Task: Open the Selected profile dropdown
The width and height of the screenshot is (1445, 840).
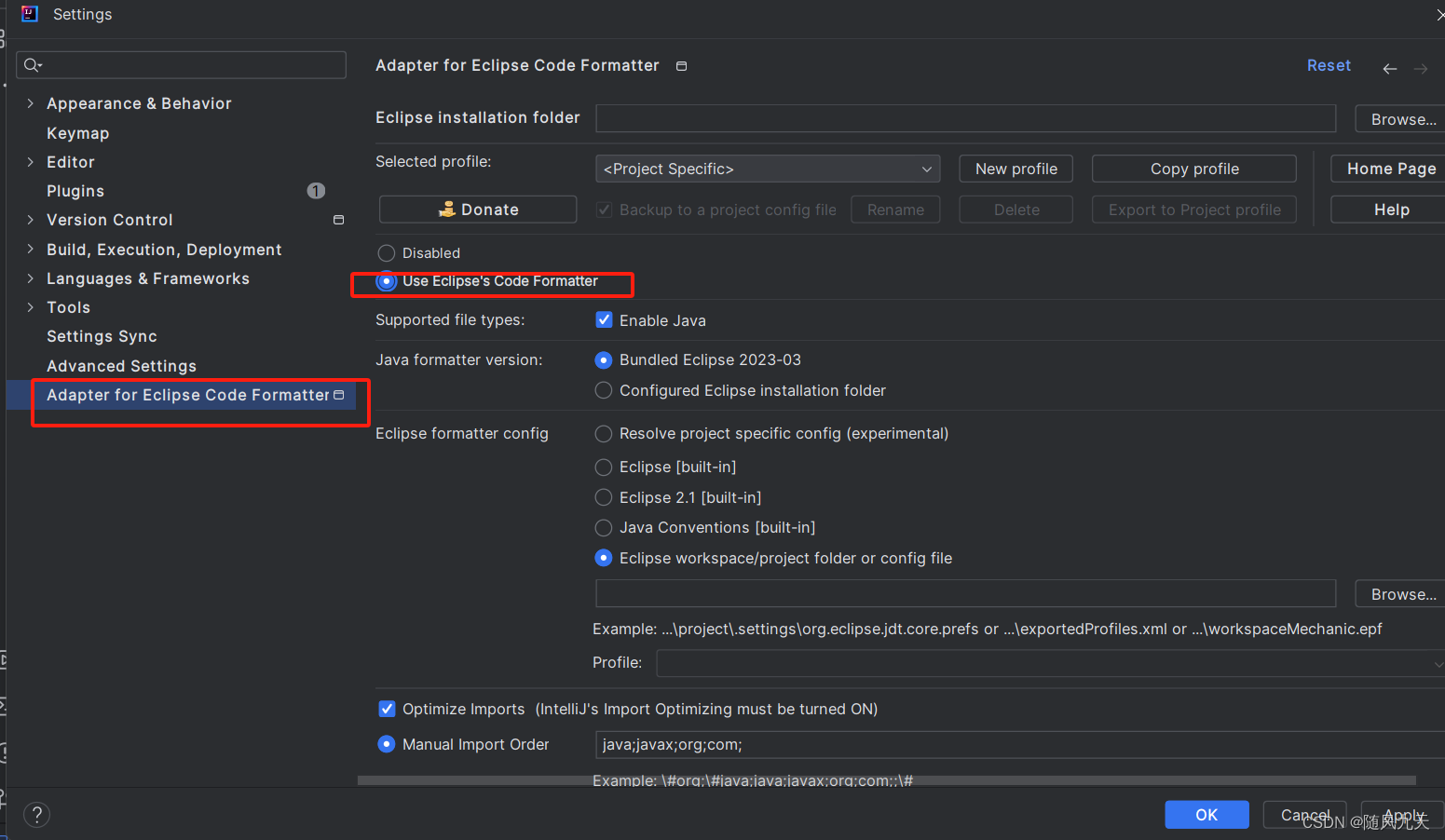Action: 768,169
